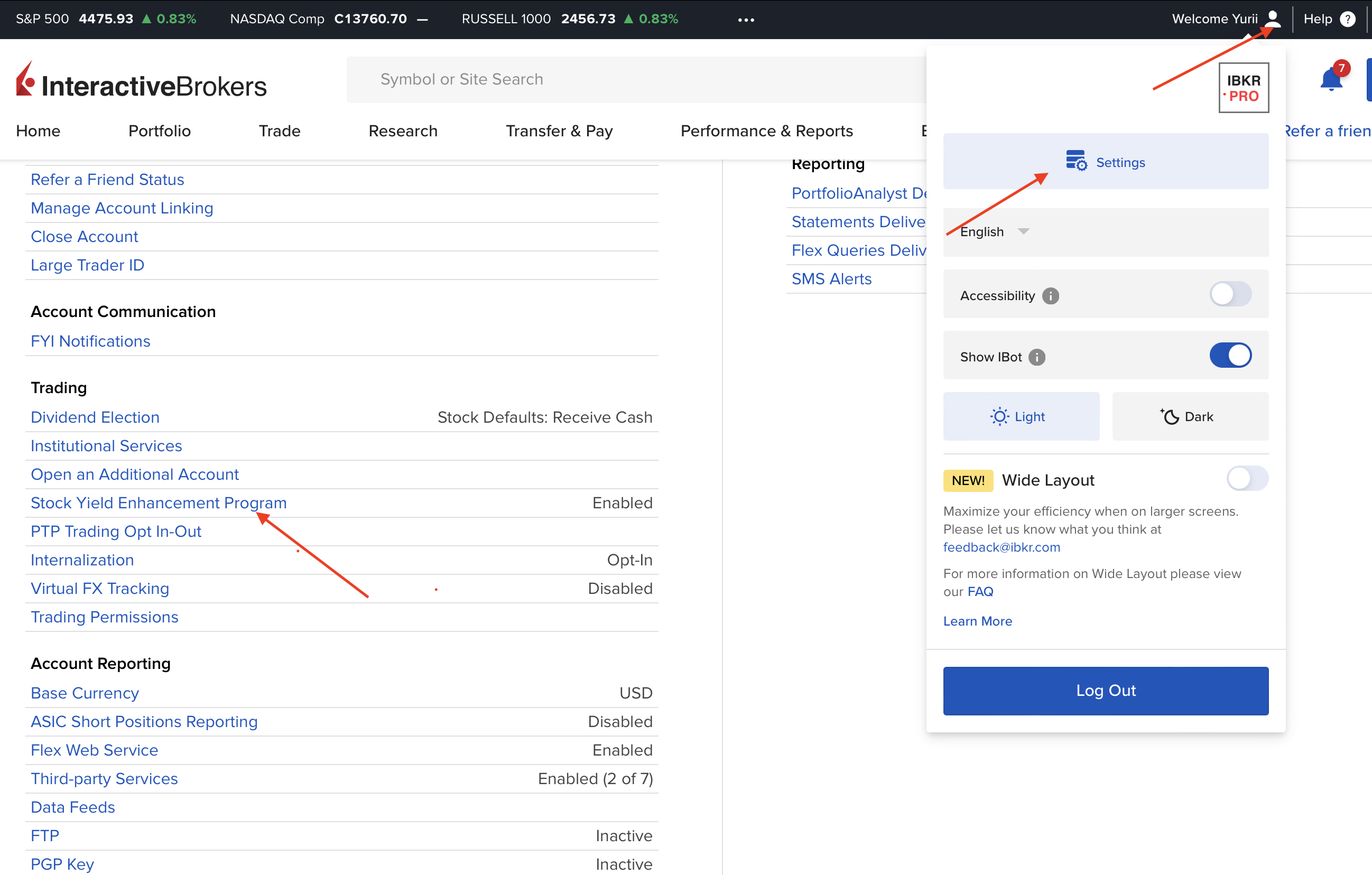Enable the Accessibility toggle
This screenshot has height=875, width=1372.
(1230, 294)
